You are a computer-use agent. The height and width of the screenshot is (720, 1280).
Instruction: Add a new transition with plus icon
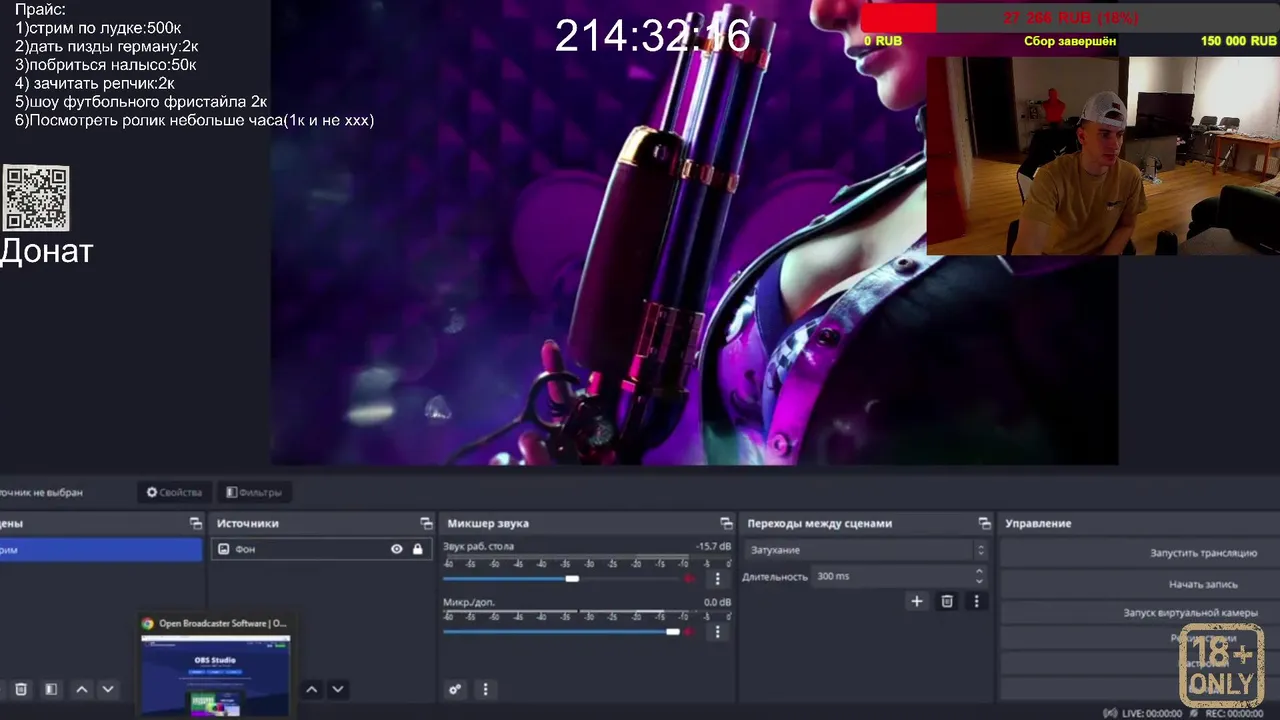click(916, 601)
